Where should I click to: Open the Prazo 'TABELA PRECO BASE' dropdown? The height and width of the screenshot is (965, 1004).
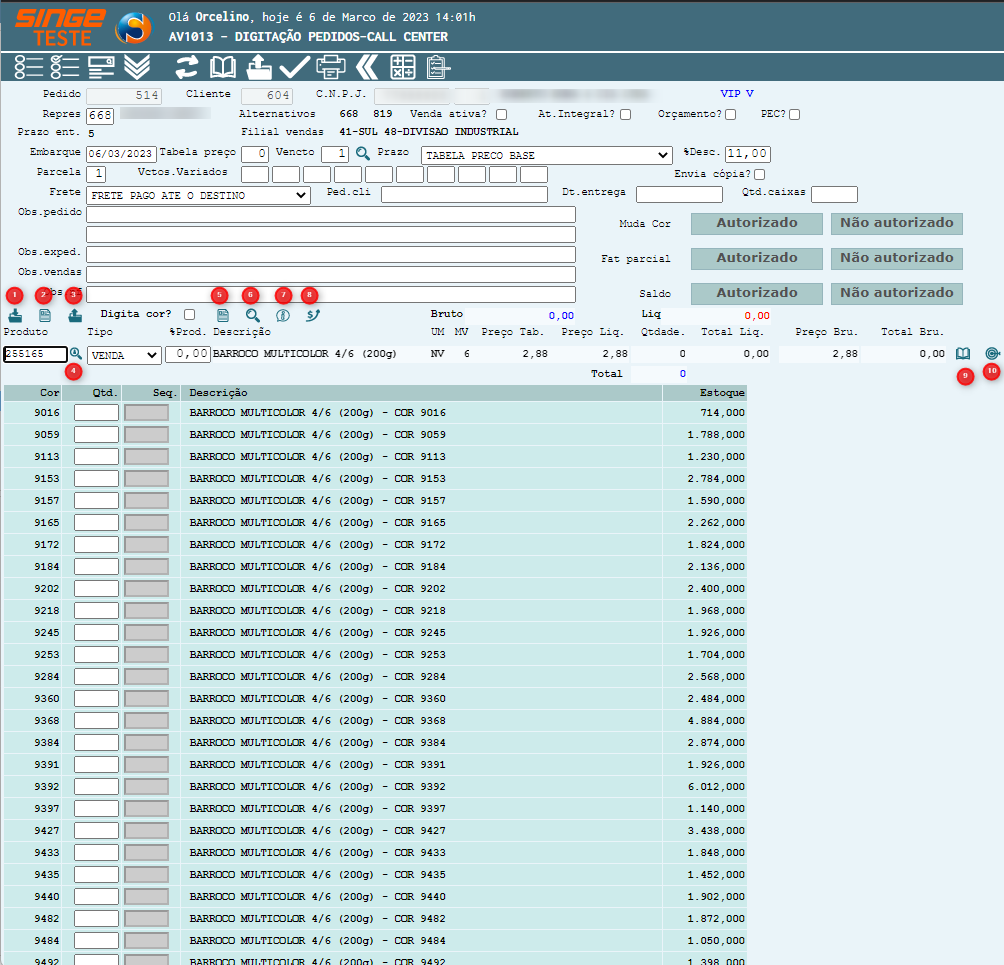[x=546, y=155]
